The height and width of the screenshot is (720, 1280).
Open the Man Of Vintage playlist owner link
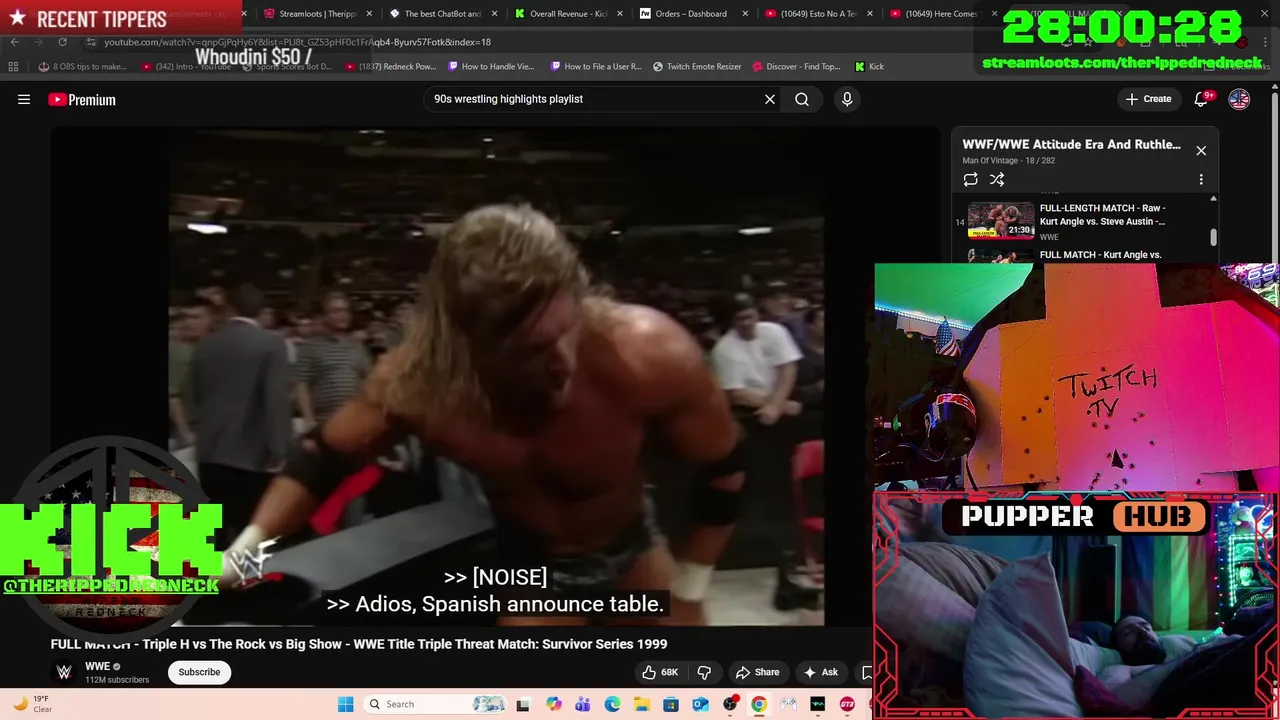pyautogui.click(x=990, y=160)
